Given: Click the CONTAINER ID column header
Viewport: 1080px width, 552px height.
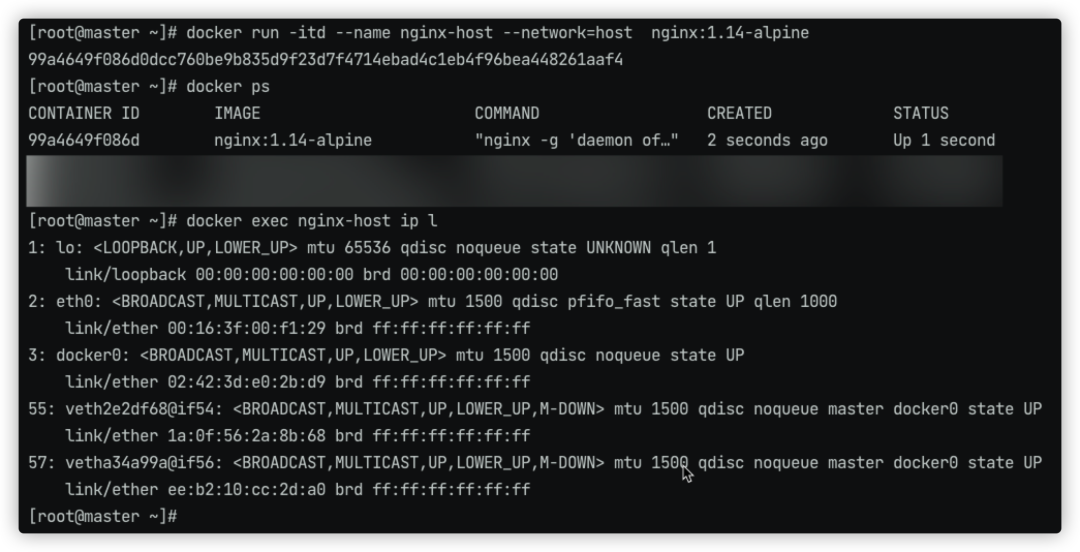Looking at the screenshot, I should (83, 114).
